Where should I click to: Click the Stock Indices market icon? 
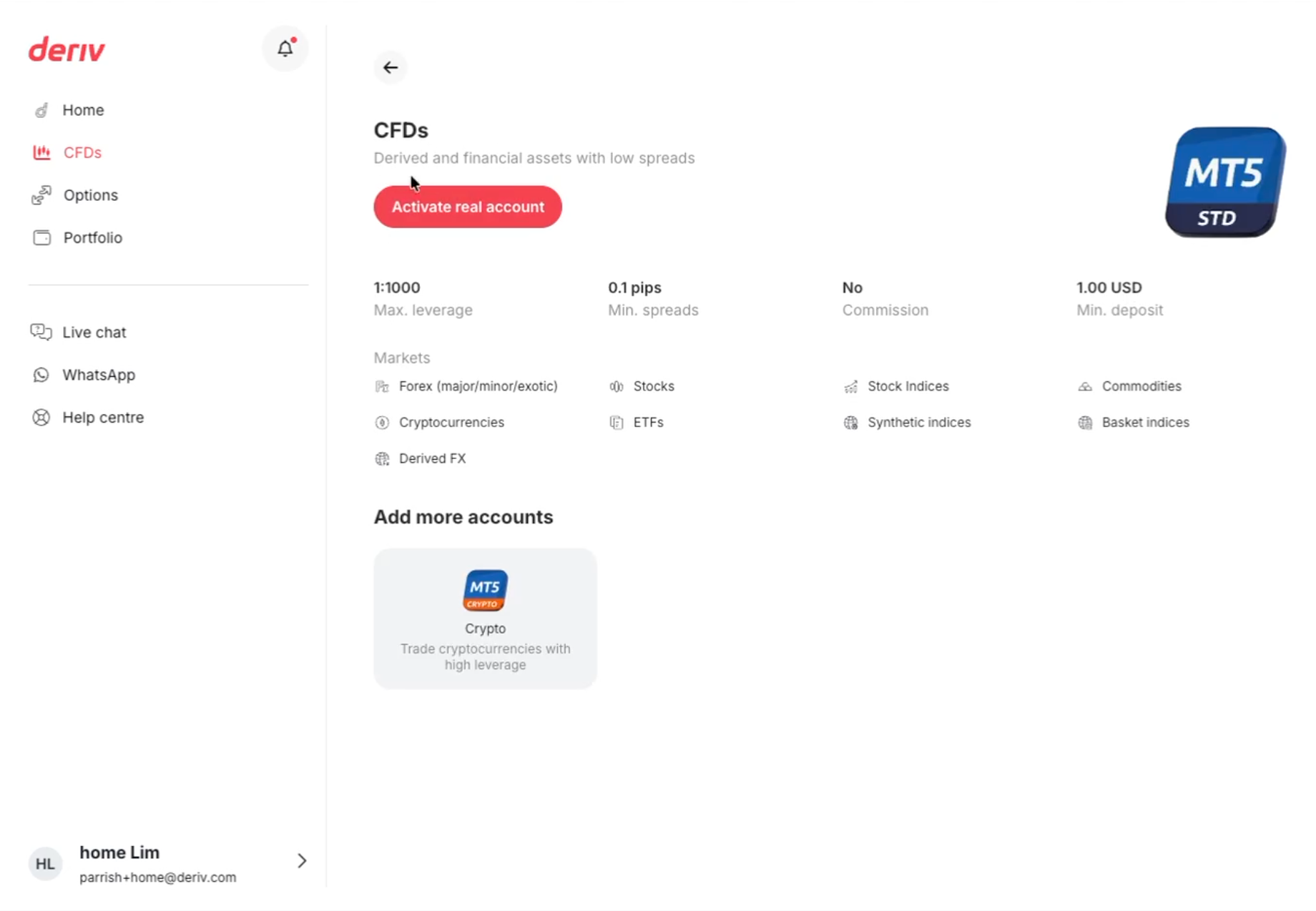point(850,387)
